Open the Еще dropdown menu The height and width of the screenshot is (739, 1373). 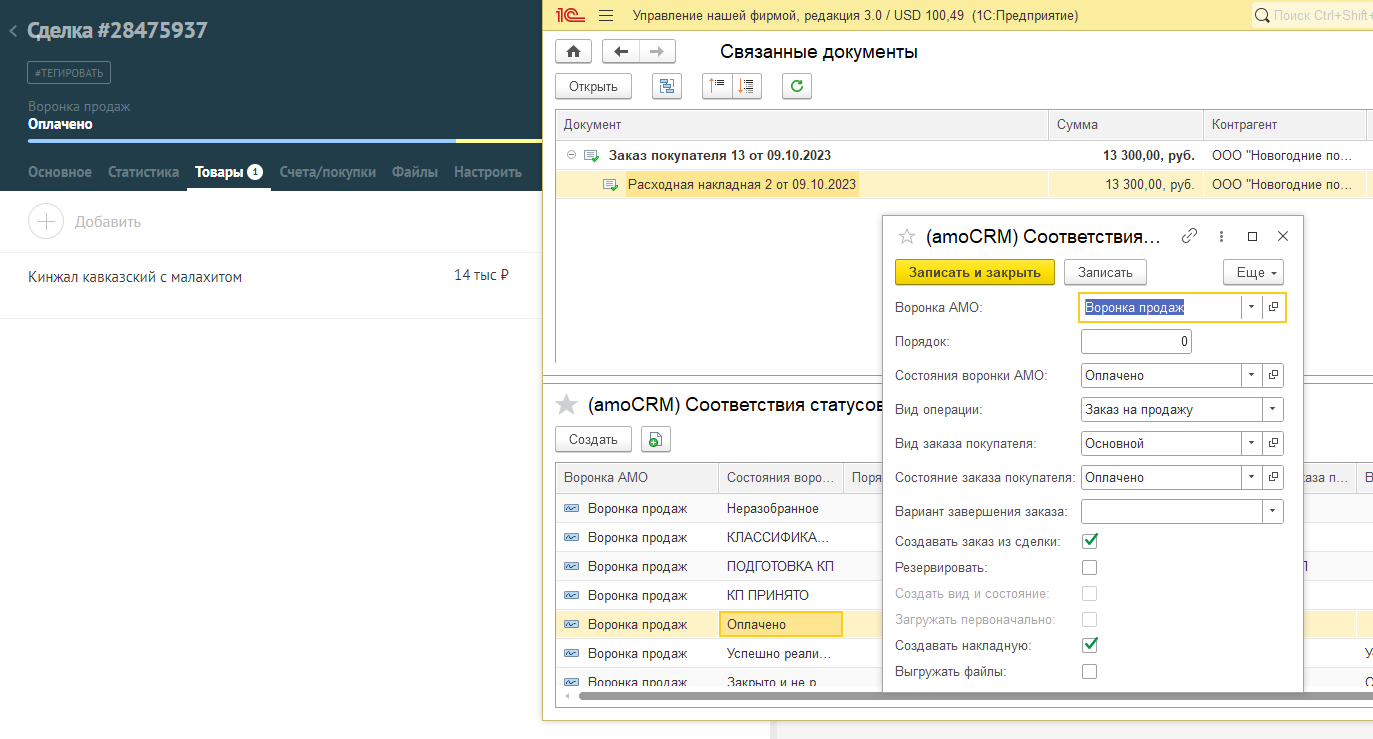1253,272
